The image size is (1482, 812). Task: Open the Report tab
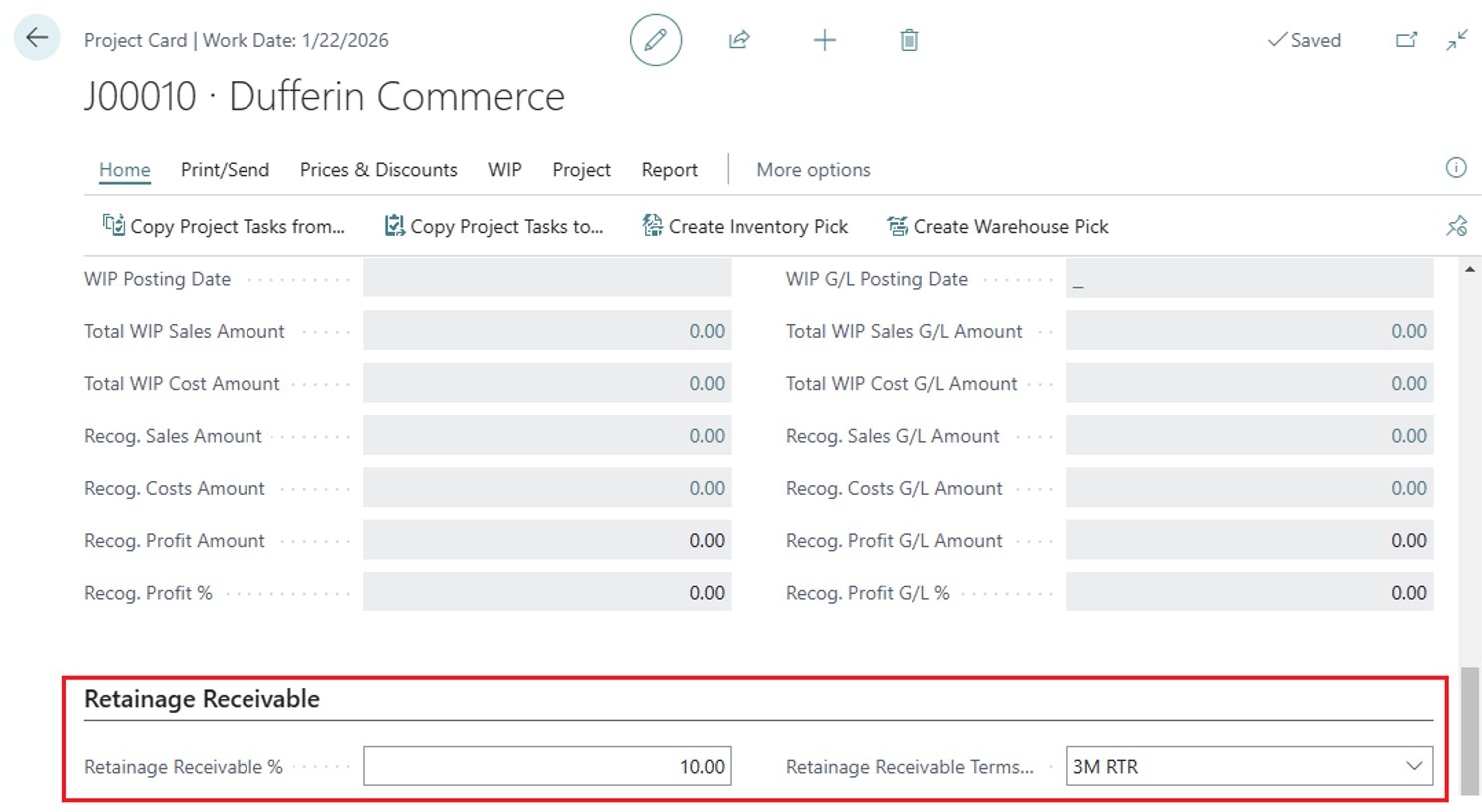(x=669, y=169)
